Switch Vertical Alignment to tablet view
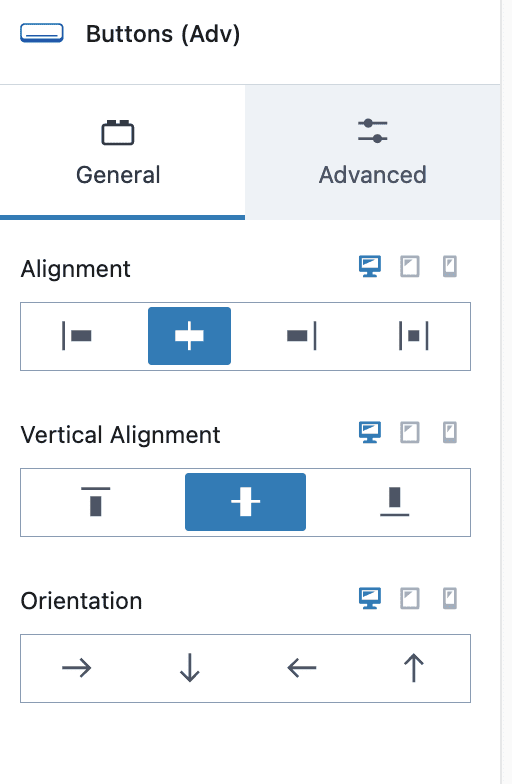The height and width of the screenshot is (784, 512). point(410,432)
